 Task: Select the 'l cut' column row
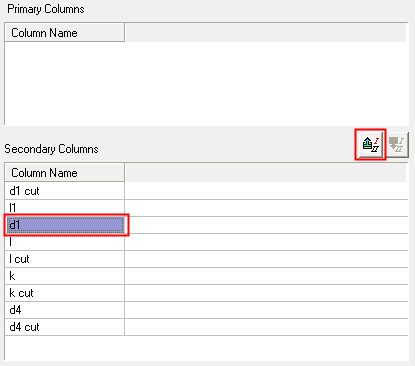click(65, 259)
